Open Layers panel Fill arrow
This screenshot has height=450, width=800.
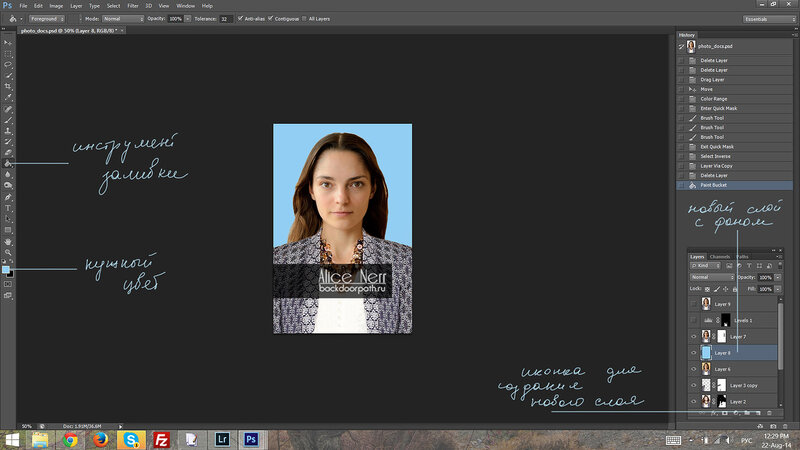tap(778, 289)
